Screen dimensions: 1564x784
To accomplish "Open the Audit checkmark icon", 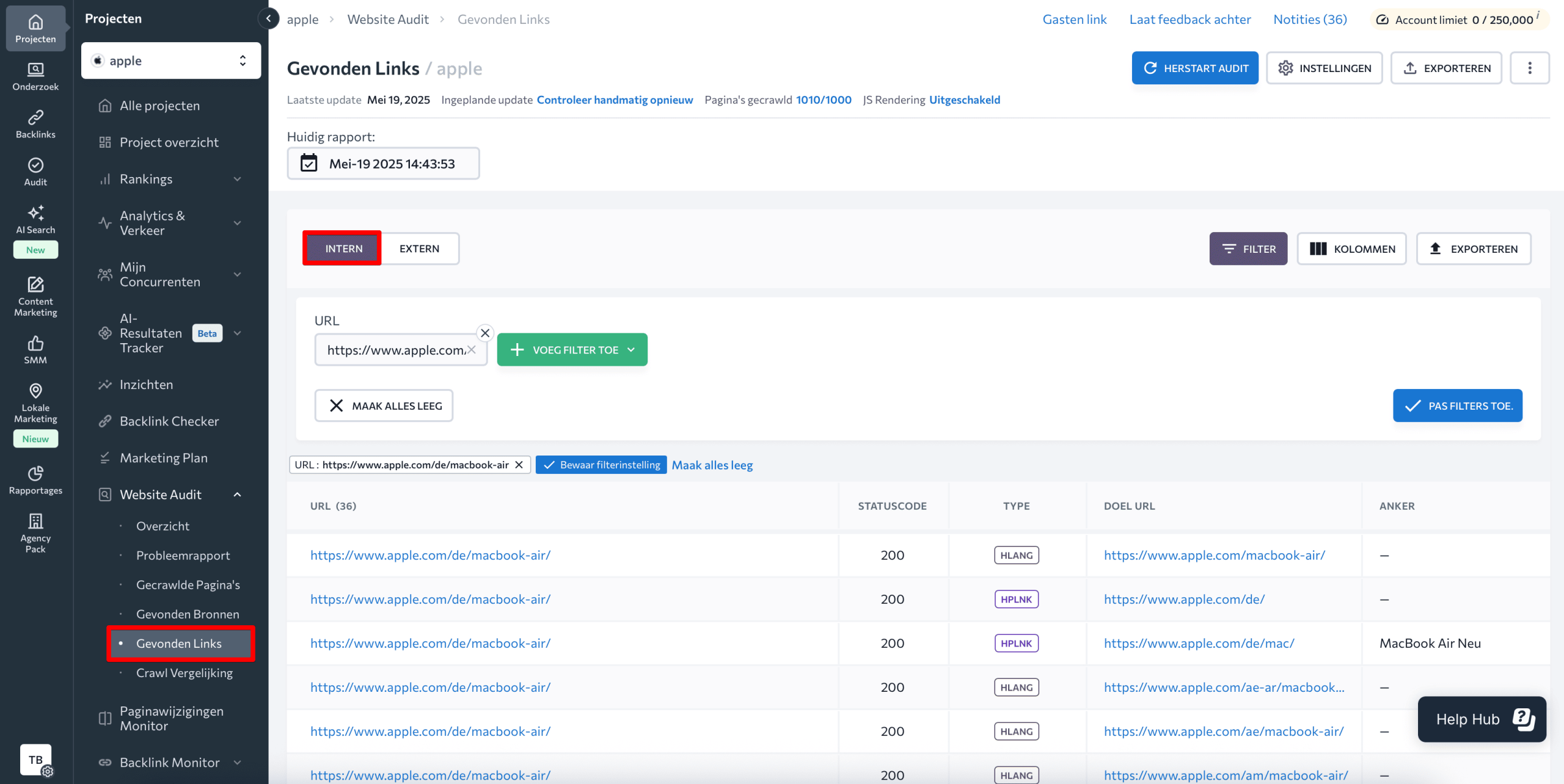I will (x=35, y=172).
